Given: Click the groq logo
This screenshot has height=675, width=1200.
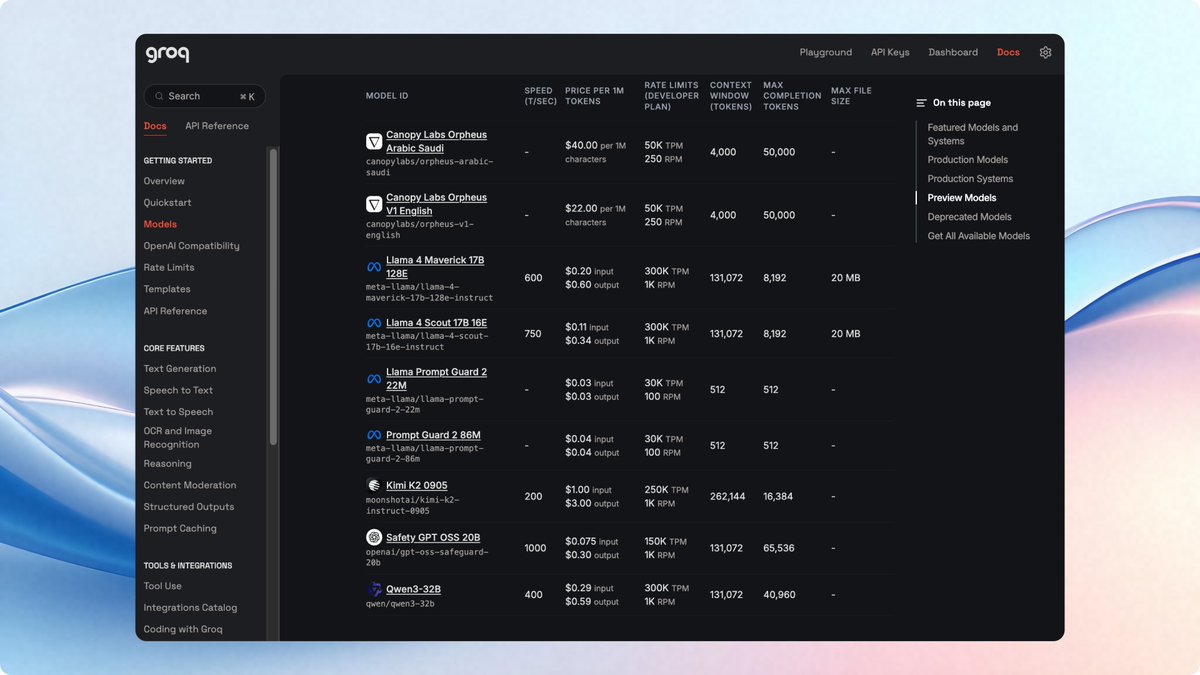Looking at the screenshot, I should 167,54.
